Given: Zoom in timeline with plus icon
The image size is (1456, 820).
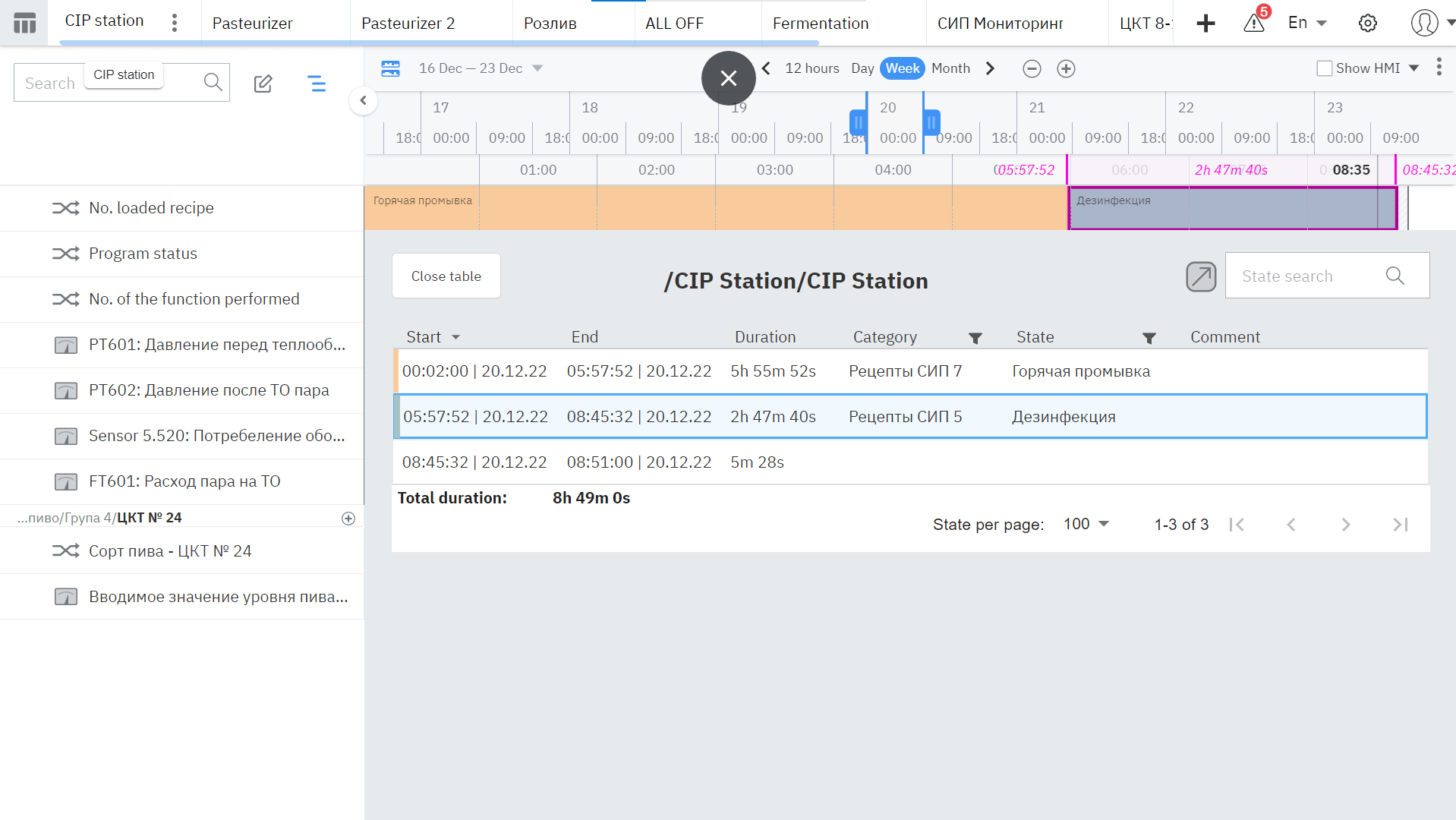Looking at the screenshot, I should pyautogui.click(x=1066, y=69).
